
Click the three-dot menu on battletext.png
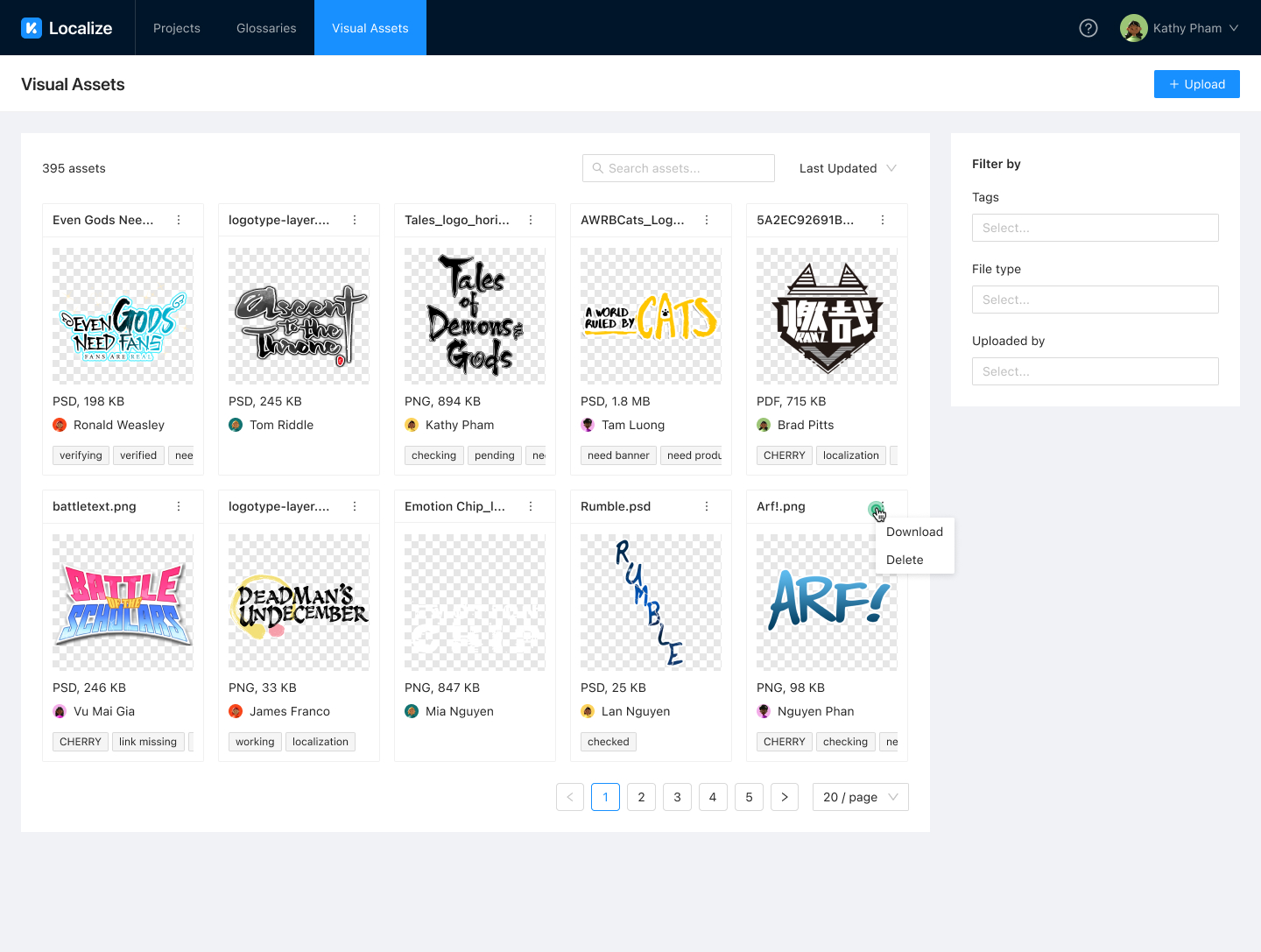(x=179, y=506)
